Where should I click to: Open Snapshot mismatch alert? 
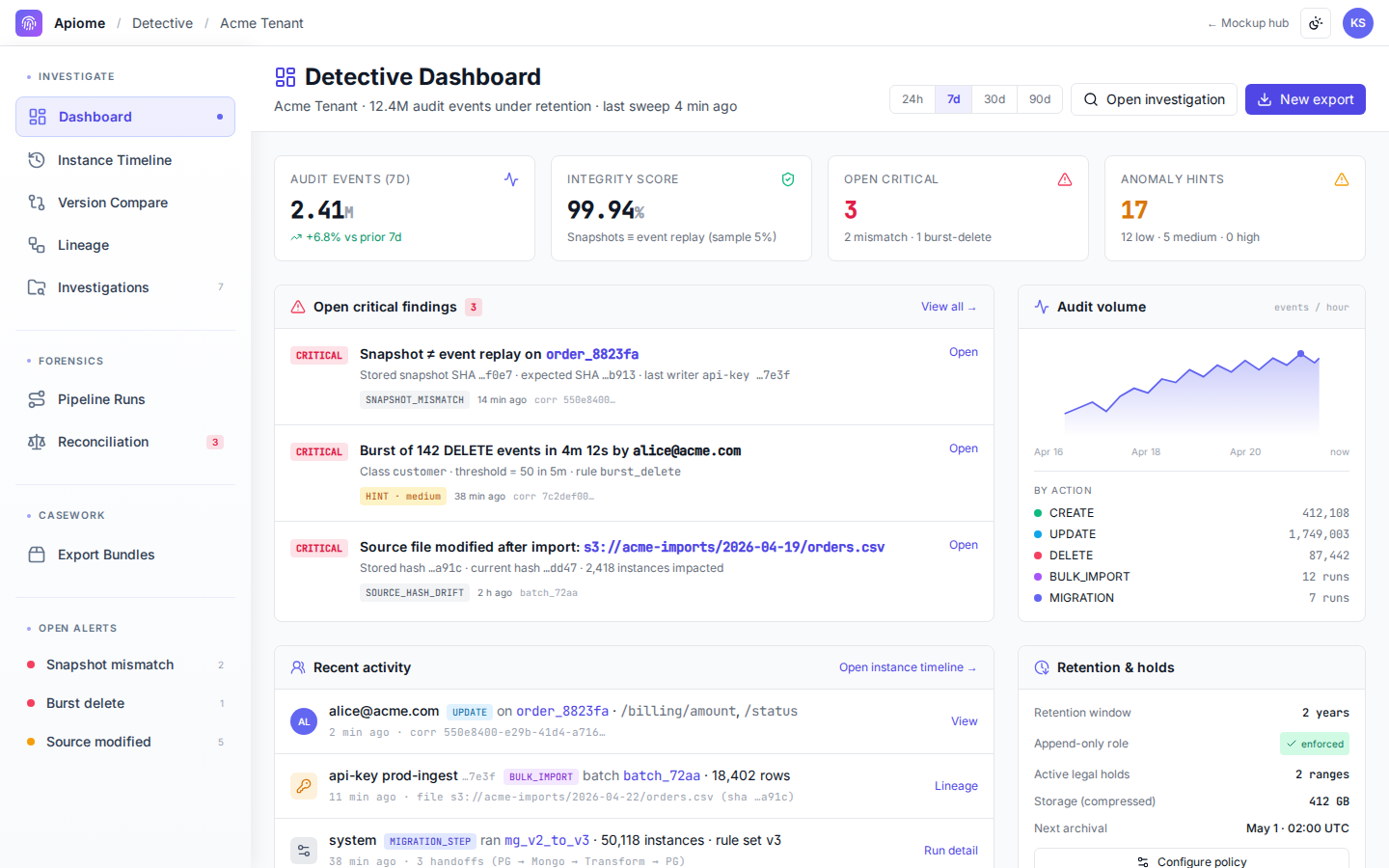125,665
